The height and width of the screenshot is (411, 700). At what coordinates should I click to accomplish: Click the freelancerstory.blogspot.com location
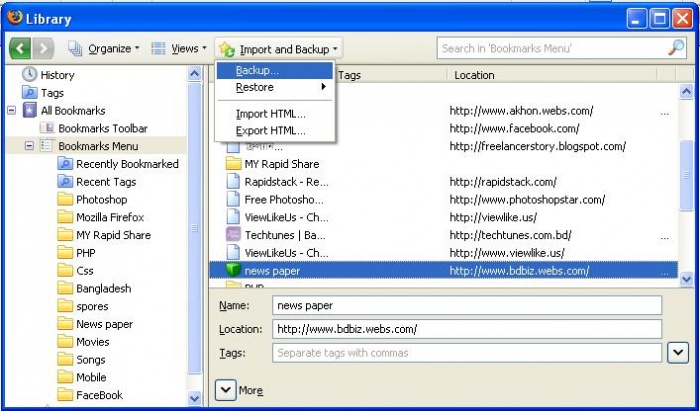(538, 146)
